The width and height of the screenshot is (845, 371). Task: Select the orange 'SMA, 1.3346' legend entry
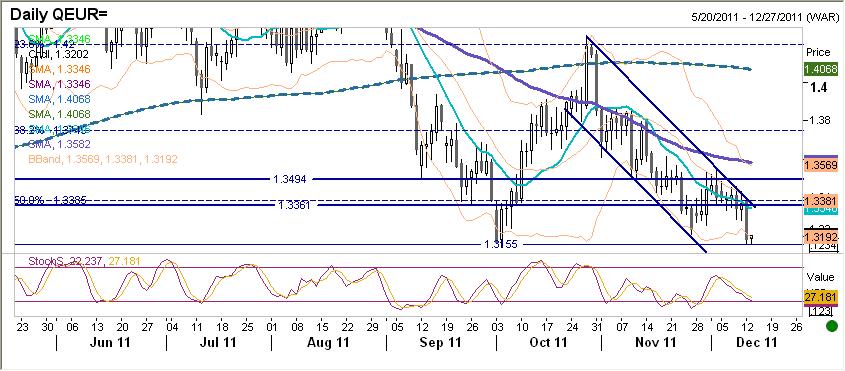(59, 69)
